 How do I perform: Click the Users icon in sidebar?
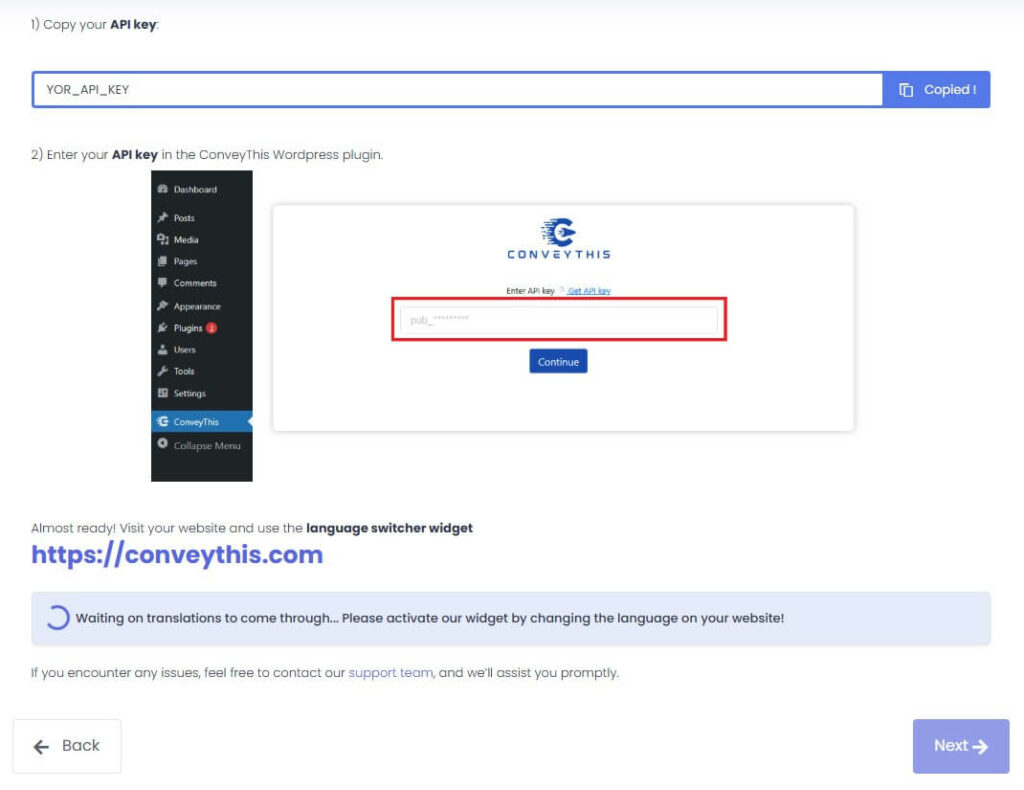[x=162, y=350]
